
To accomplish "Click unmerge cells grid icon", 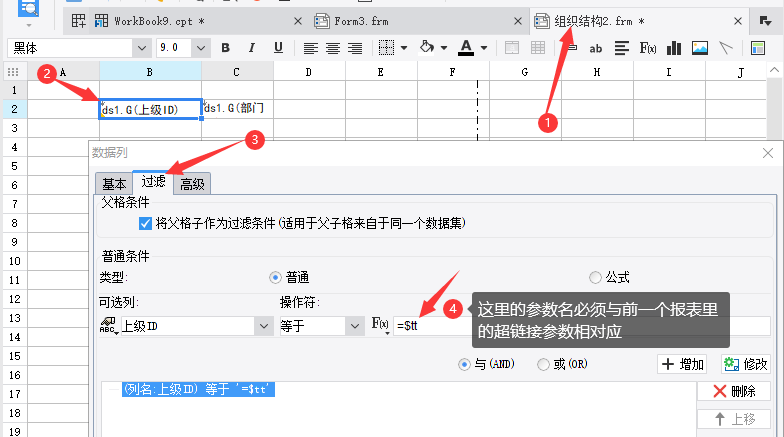I will (538, 48).
